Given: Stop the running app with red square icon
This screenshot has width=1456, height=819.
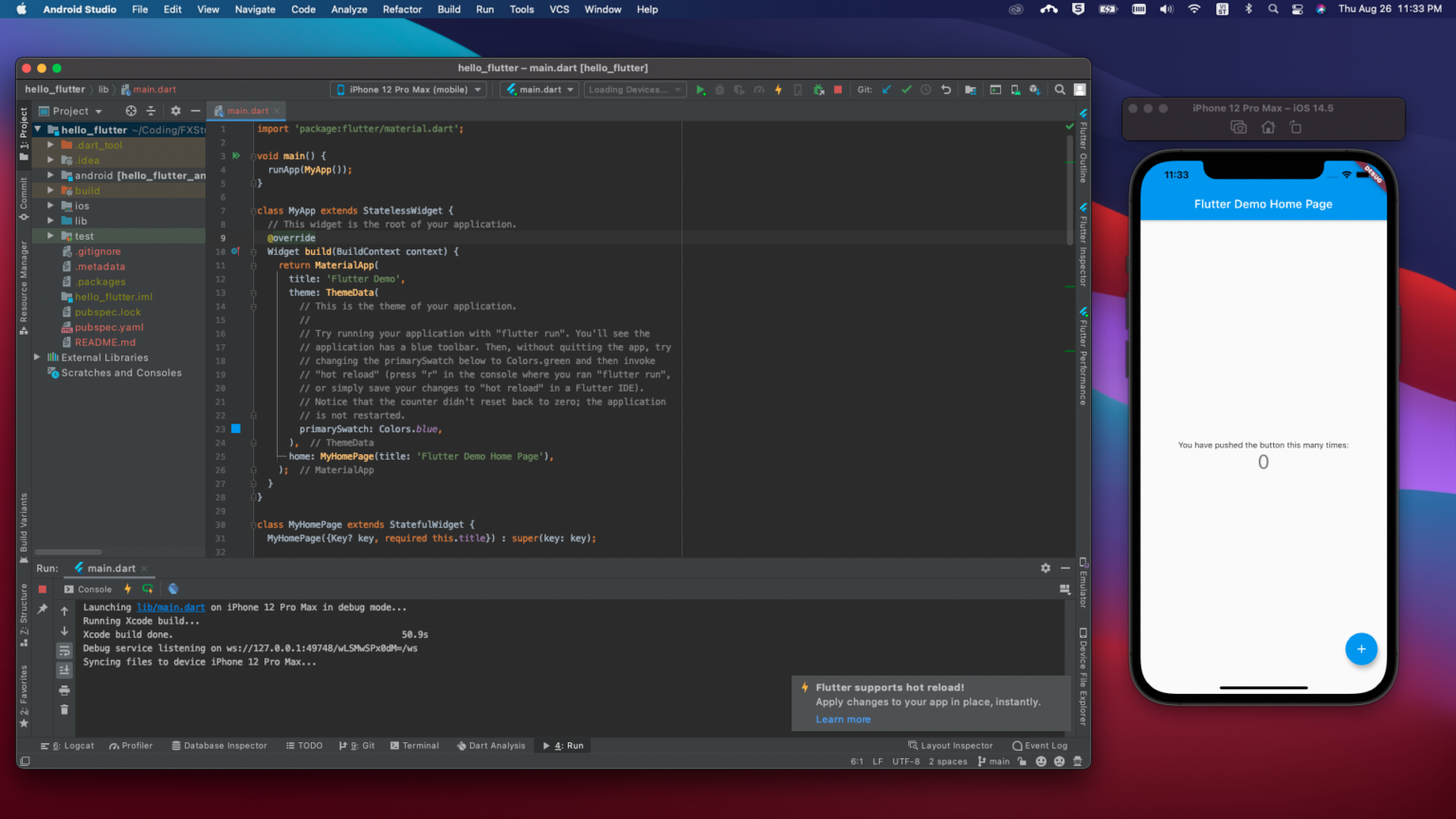Looking at the screenshot, I should 838,89.
